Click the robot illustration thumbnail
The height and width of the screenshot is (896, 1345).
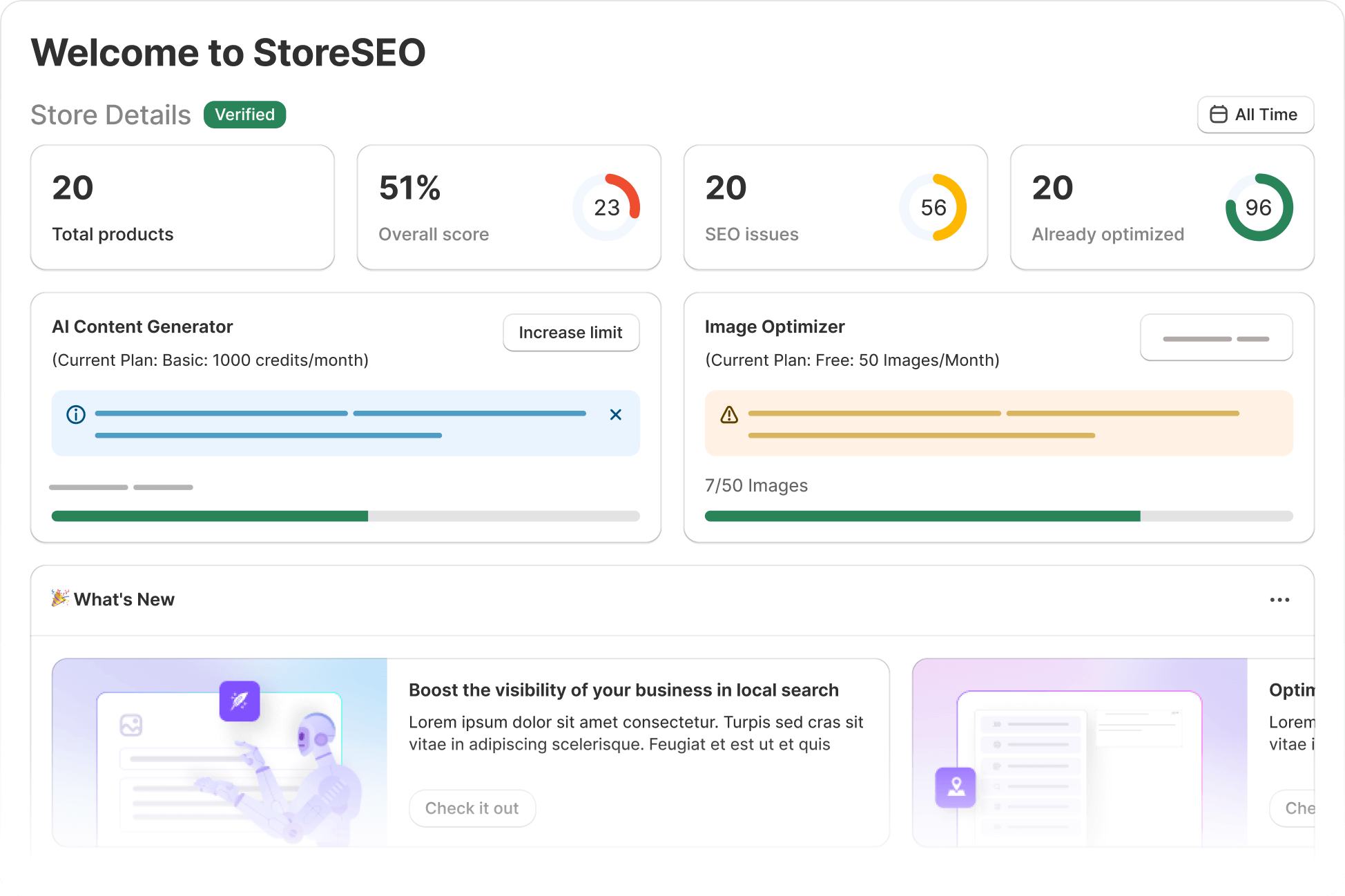220,752
